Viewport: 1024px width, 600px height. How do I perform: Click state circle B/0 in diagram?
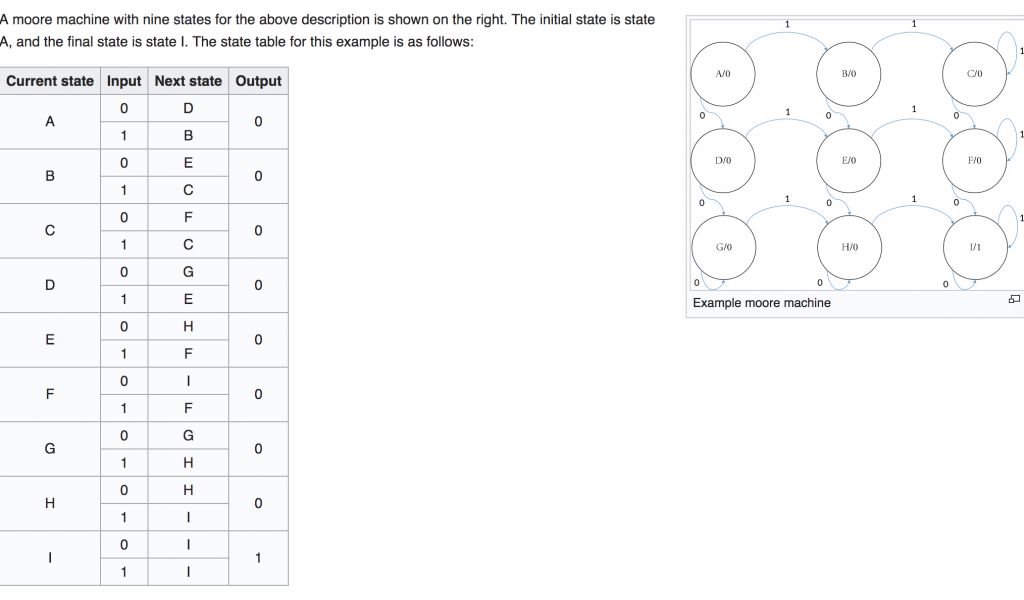pos(849,74)
